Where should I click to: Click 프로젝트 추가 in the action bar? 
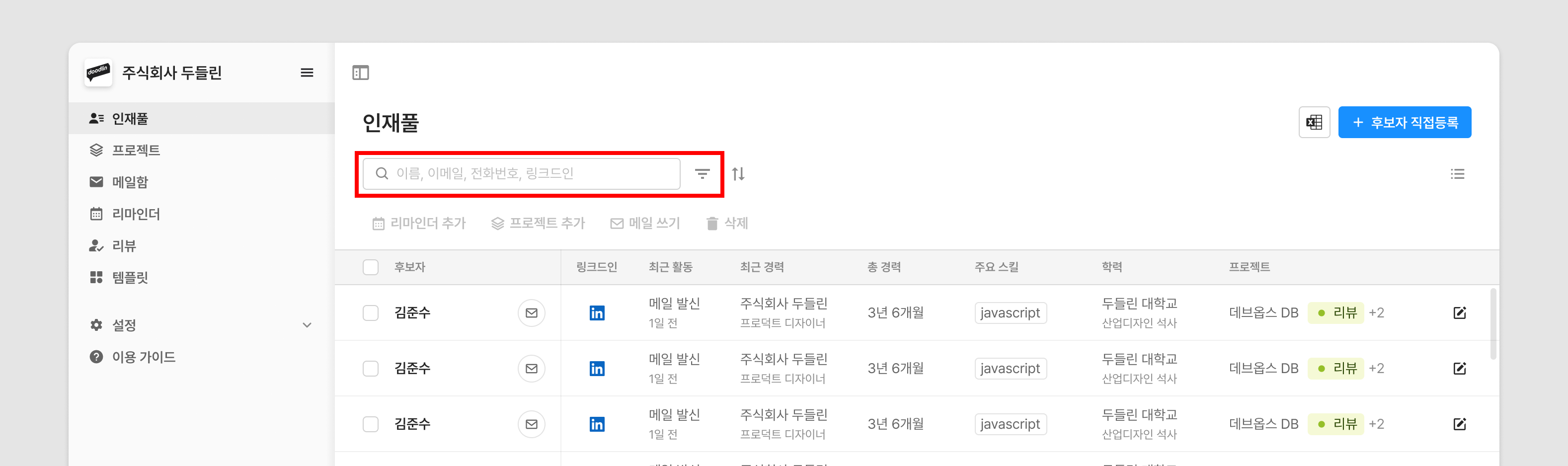pos(538,223)
